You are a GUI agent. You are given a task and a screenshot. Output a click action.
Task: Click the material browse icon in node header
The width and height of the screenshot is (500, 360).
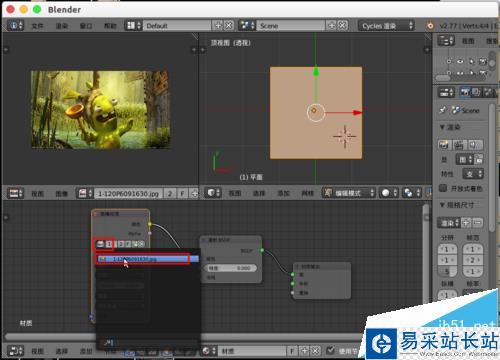click(209, 351)
